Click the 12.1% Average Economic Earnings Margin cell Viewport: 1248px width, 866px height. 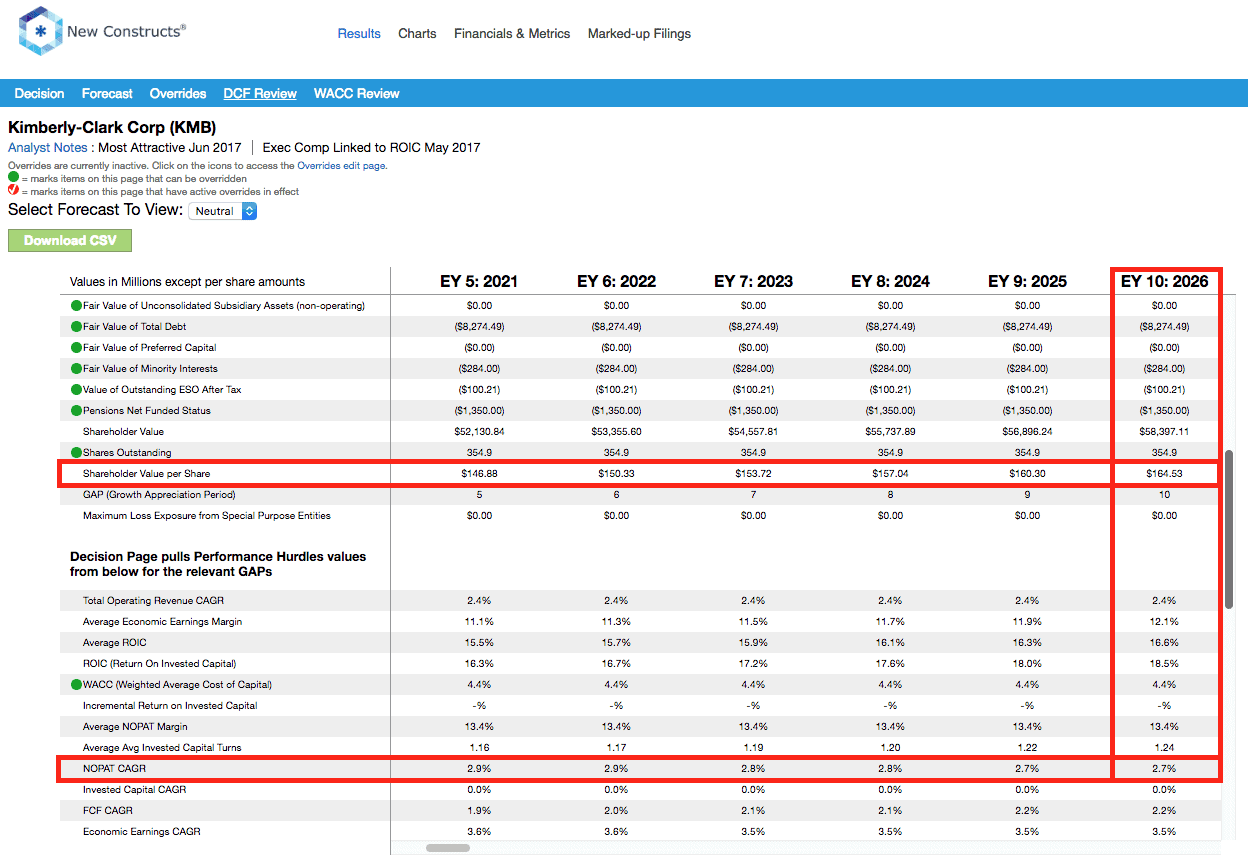pyautogui.click(x=1164, y=622)
